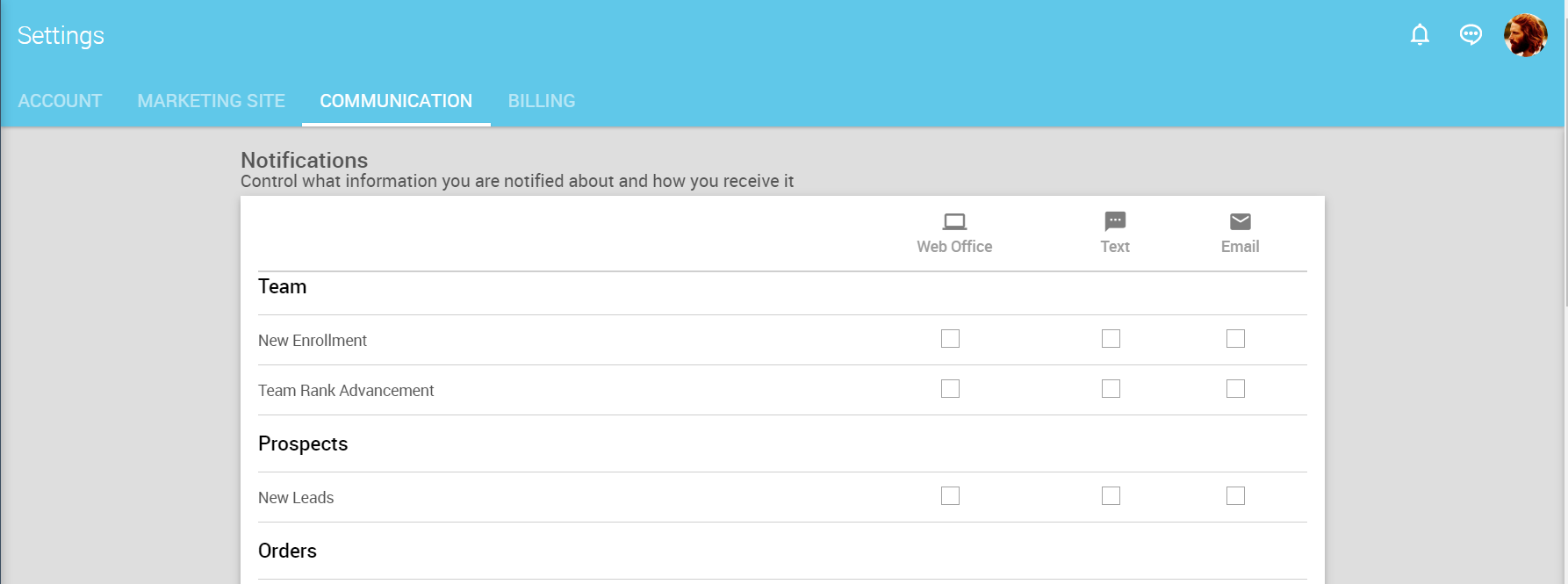Toggle Email notification for New Leads

coord(1235,496)
